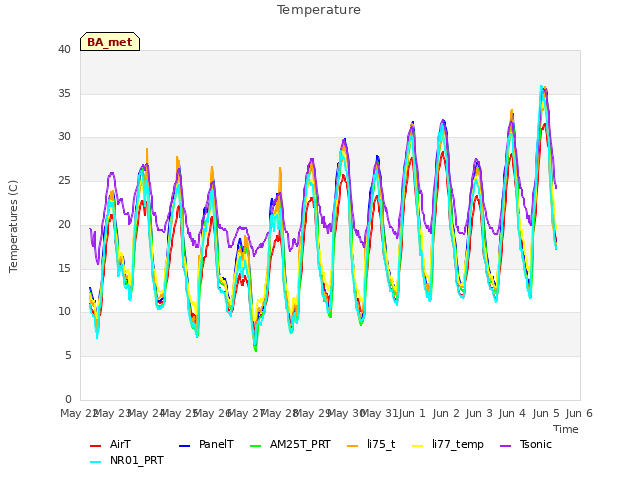
Task: Click the 30 y-axis tick label
Action: click(64, 137)
